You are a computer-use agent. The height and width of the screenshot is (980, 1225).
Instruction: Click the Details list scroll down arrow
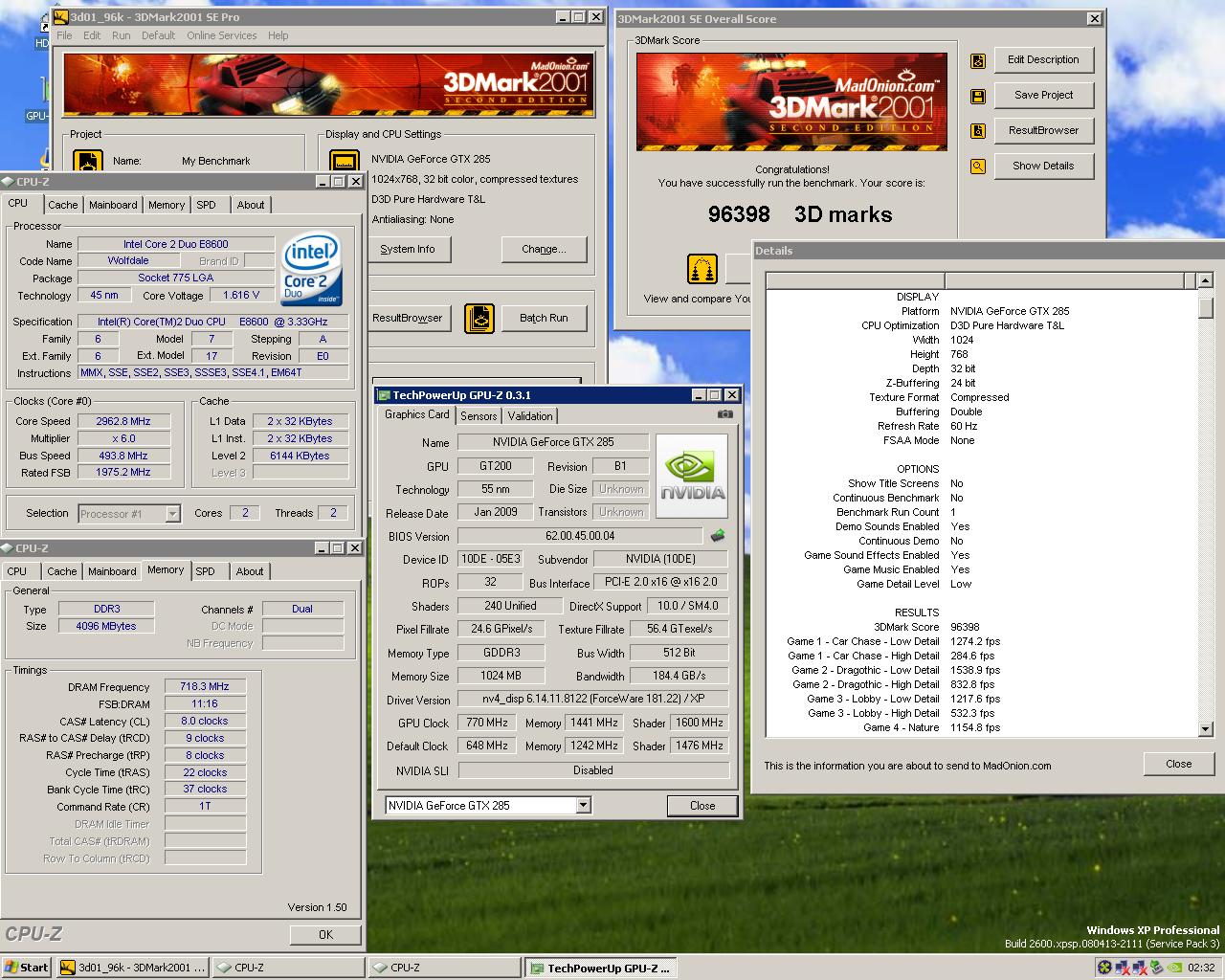(1205, 728)
